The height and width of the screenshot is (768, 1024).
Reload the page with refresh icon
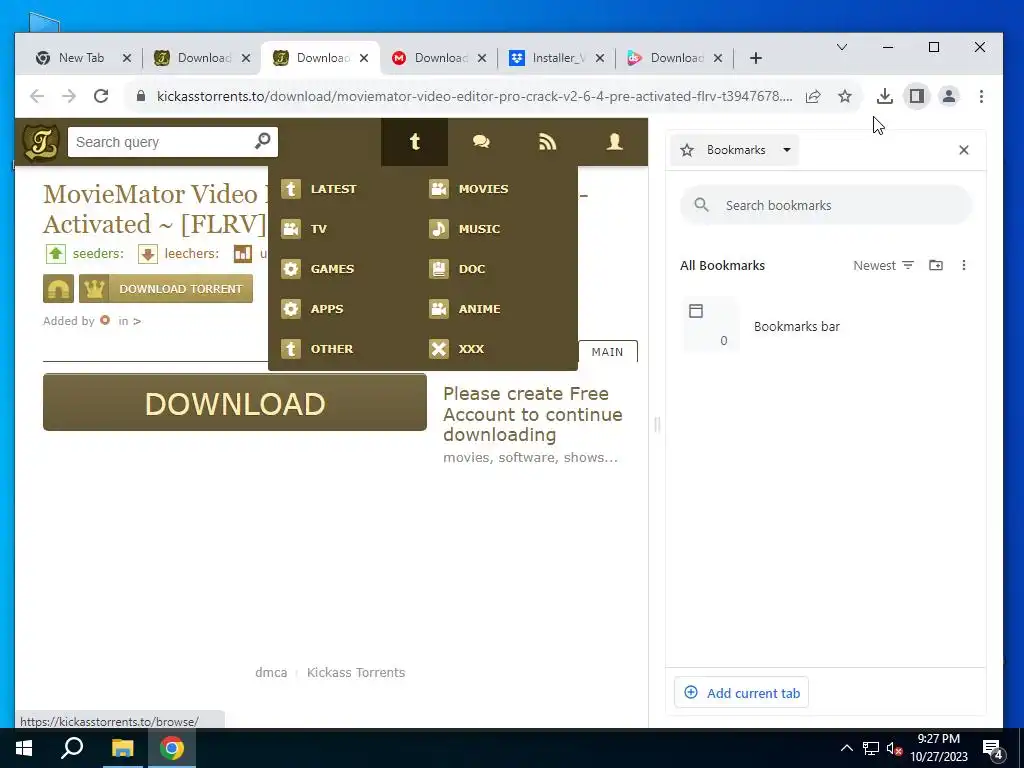101,96
